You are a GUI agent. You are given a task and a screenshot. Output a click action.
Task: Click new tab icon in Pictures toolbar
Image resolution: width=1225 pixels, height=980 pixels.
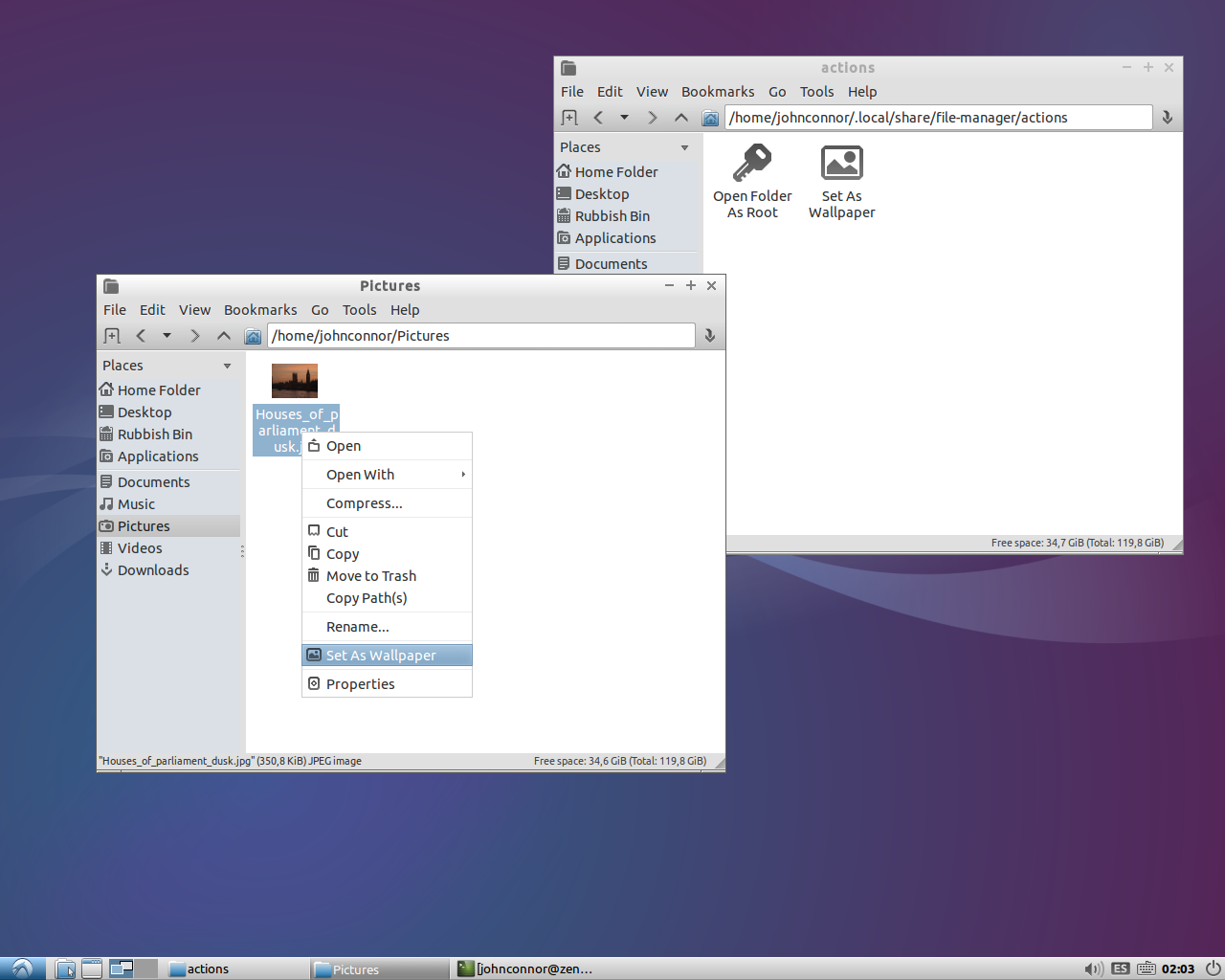112,336
